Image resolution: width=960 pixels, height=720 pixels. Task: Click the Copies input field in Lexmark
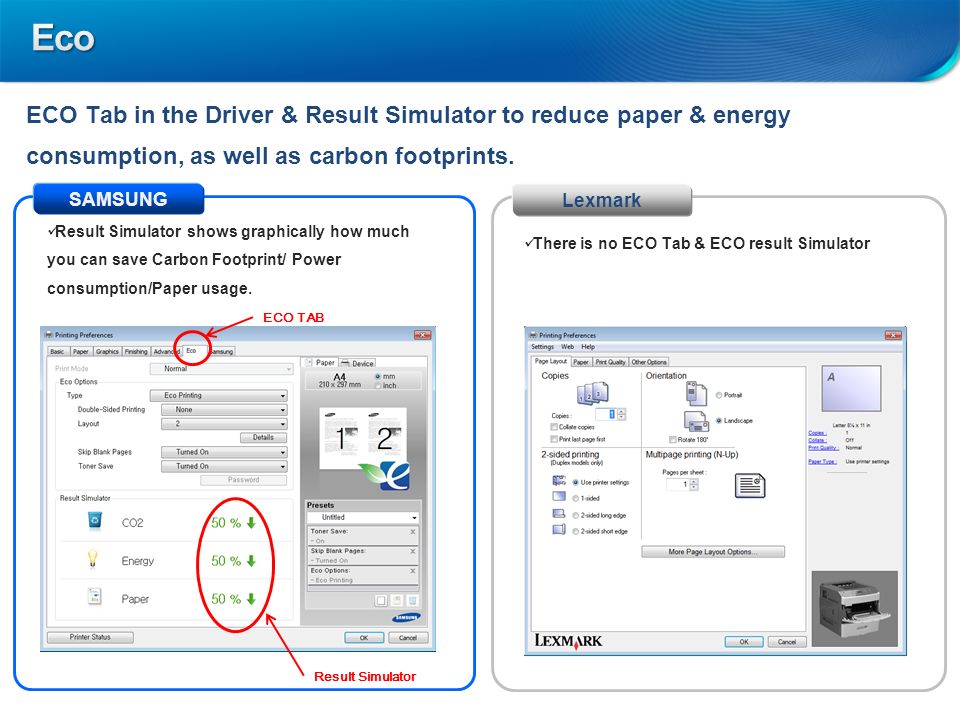(606, 414)
